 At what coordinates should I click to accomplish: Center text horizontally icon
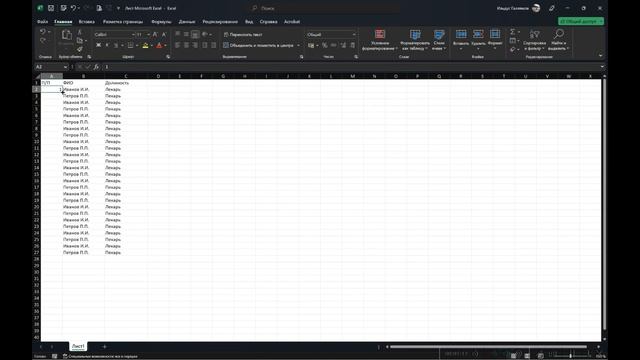187,45
